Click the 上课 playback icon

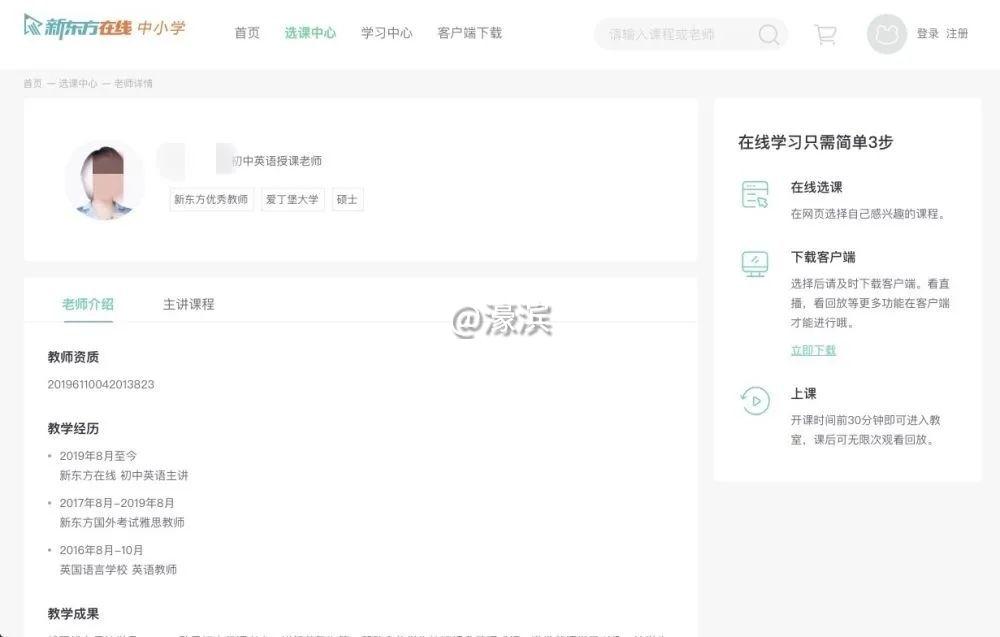click(x=755, y=401)
